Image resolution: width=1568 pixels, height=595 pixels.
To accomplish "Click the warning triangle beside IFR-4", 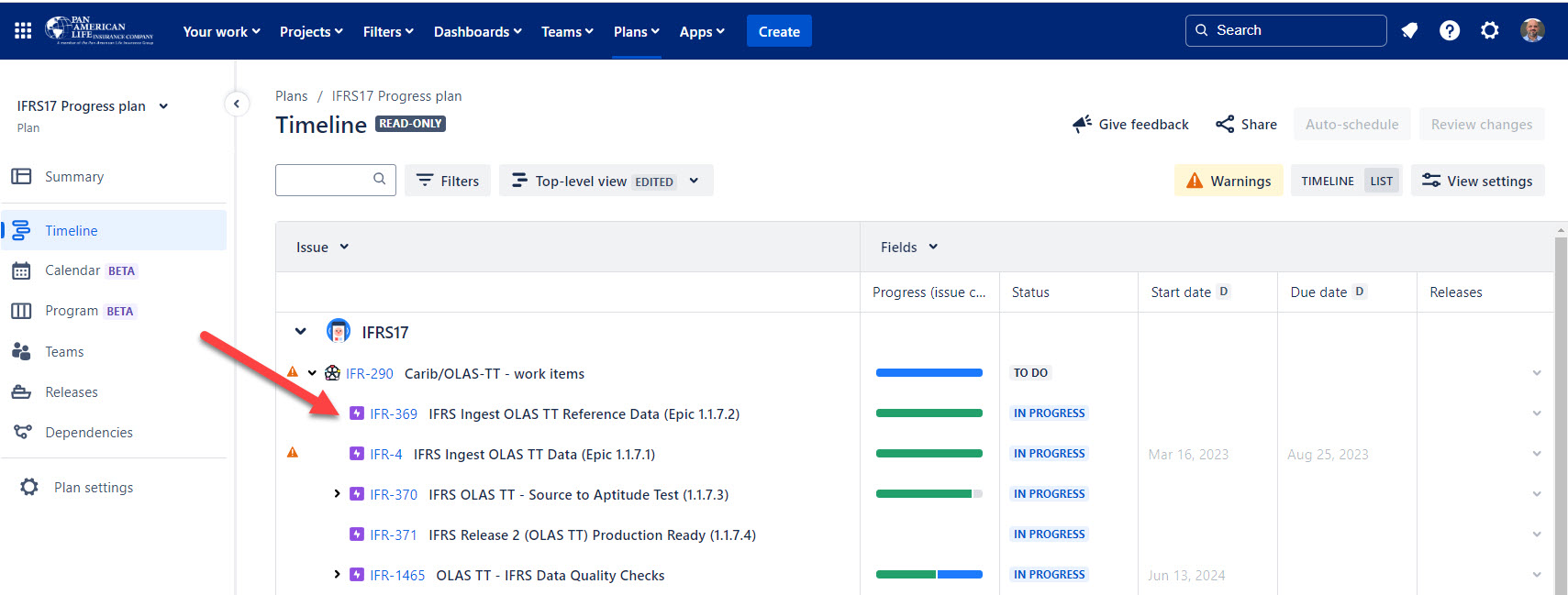I will click(x=293, y=453).
